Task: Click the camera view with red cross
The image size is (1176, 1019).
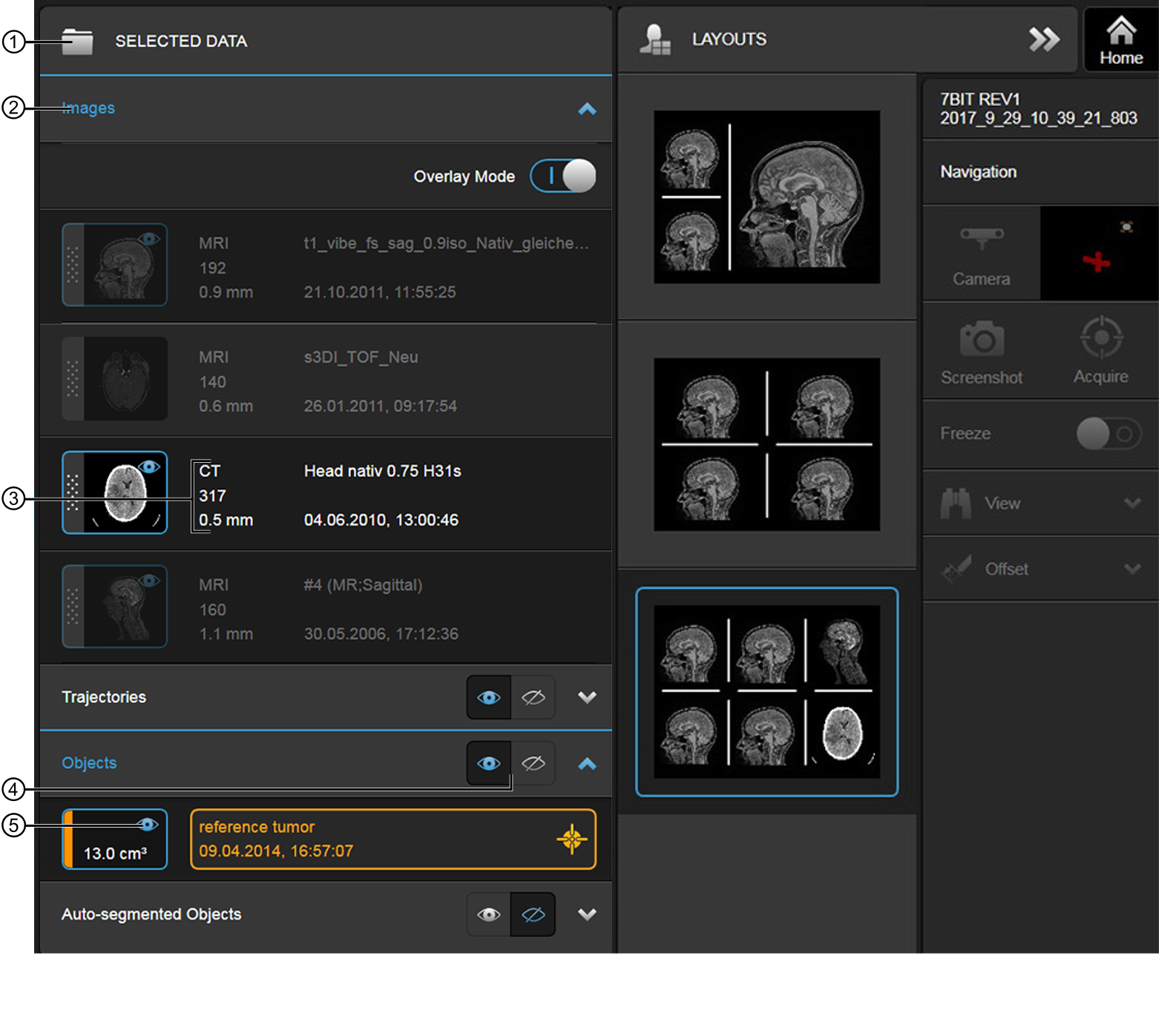Action: pyautogui.click(x=1099, y=254)
